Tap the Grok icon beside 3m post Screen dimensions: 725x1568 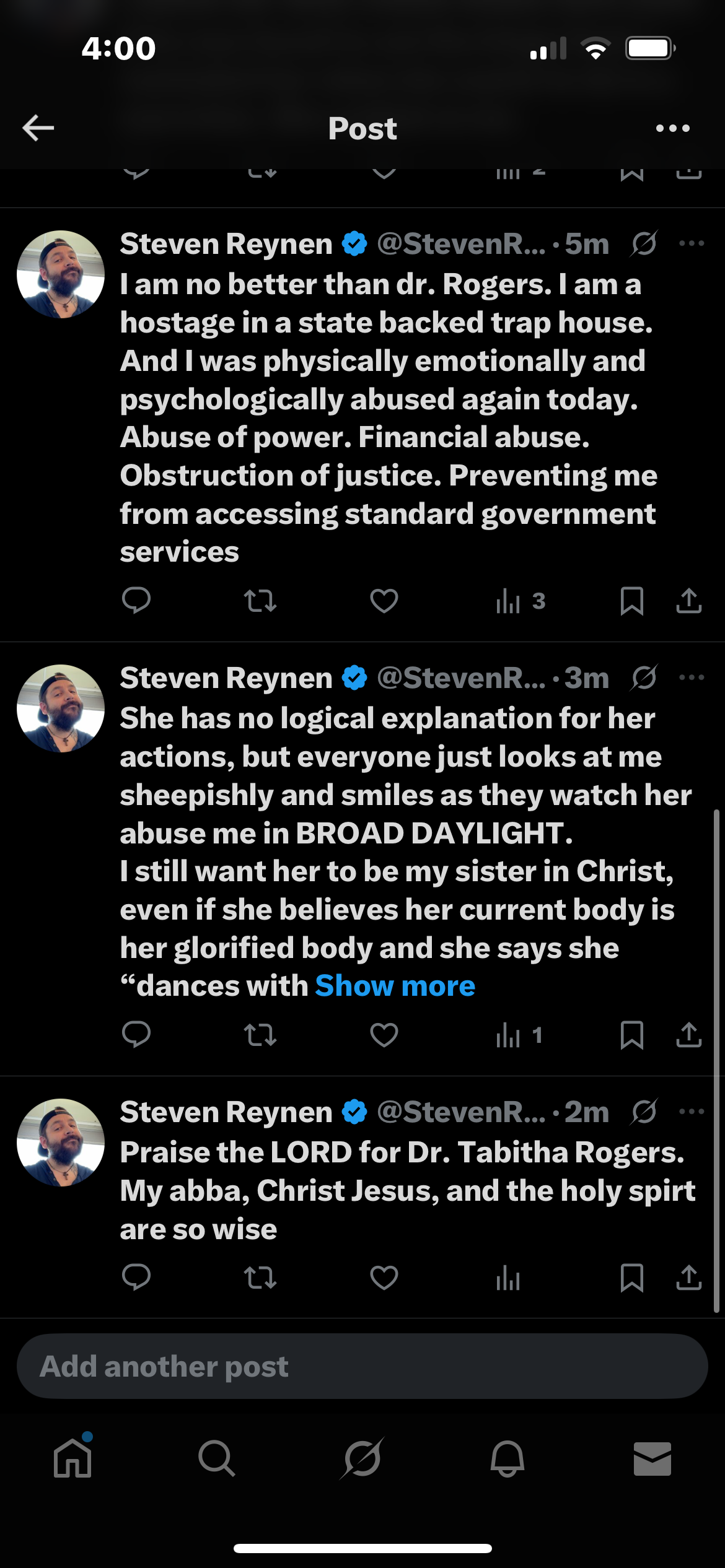click(x=644, y=677)
